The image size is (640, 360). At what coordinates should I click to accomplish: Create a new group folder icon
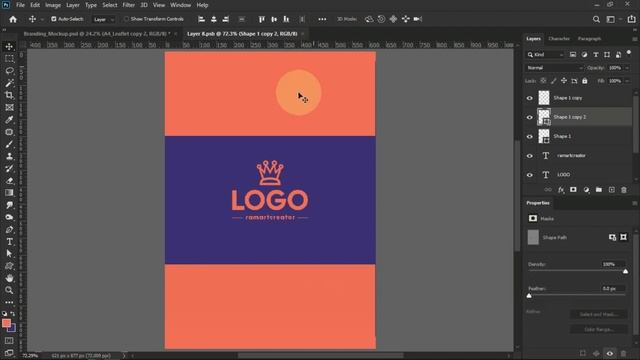(x=599, y=190)
